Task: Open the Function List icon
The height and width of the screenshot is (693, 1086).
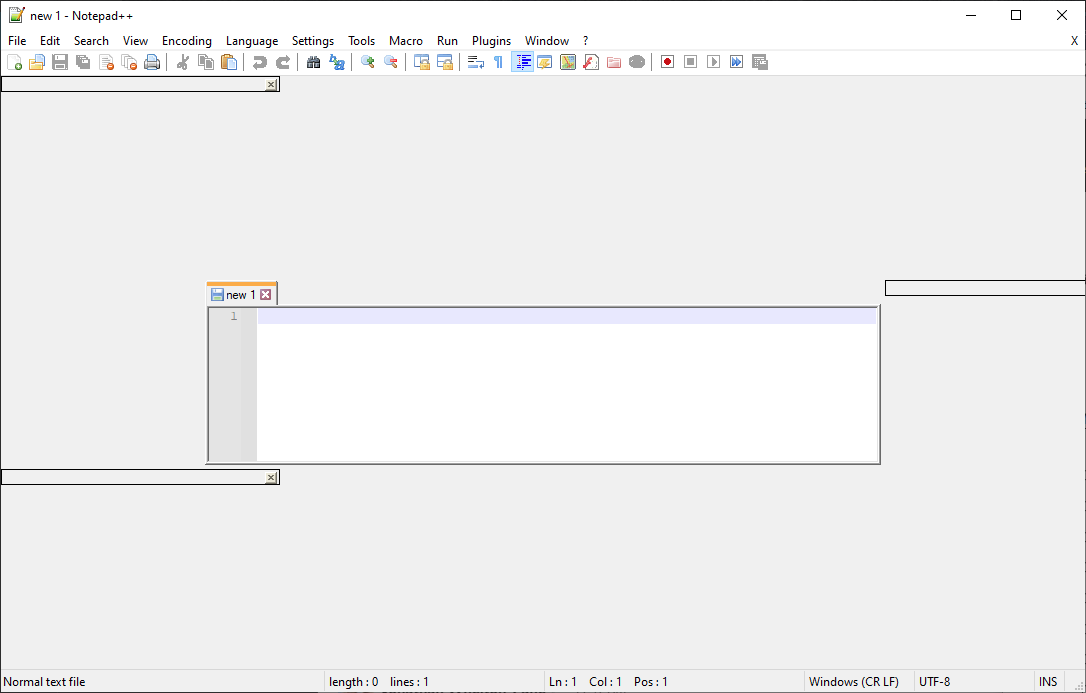Action: pos(591,62)
